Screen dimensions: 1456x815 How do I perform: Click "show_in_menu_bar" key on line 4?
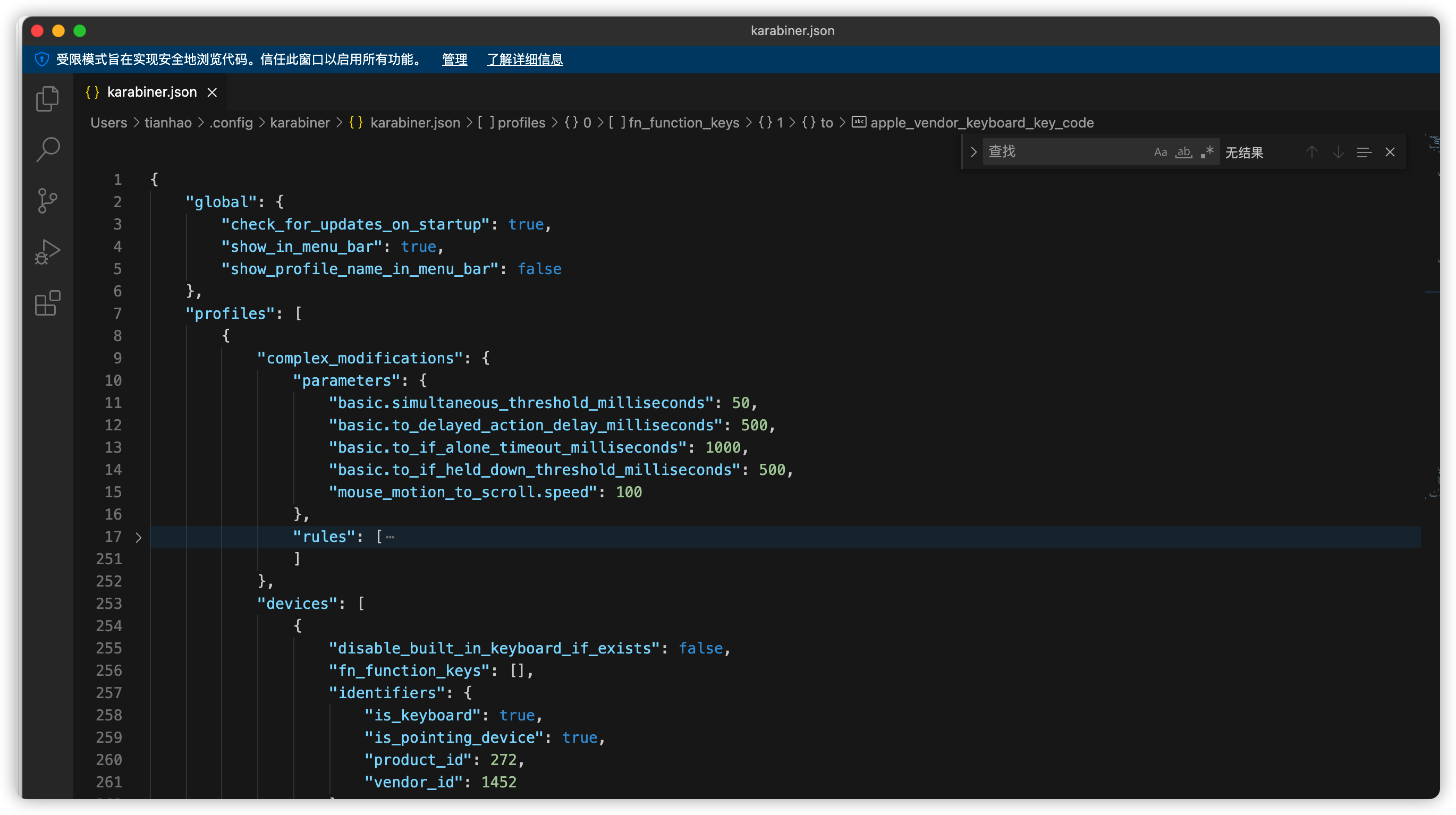302,247
